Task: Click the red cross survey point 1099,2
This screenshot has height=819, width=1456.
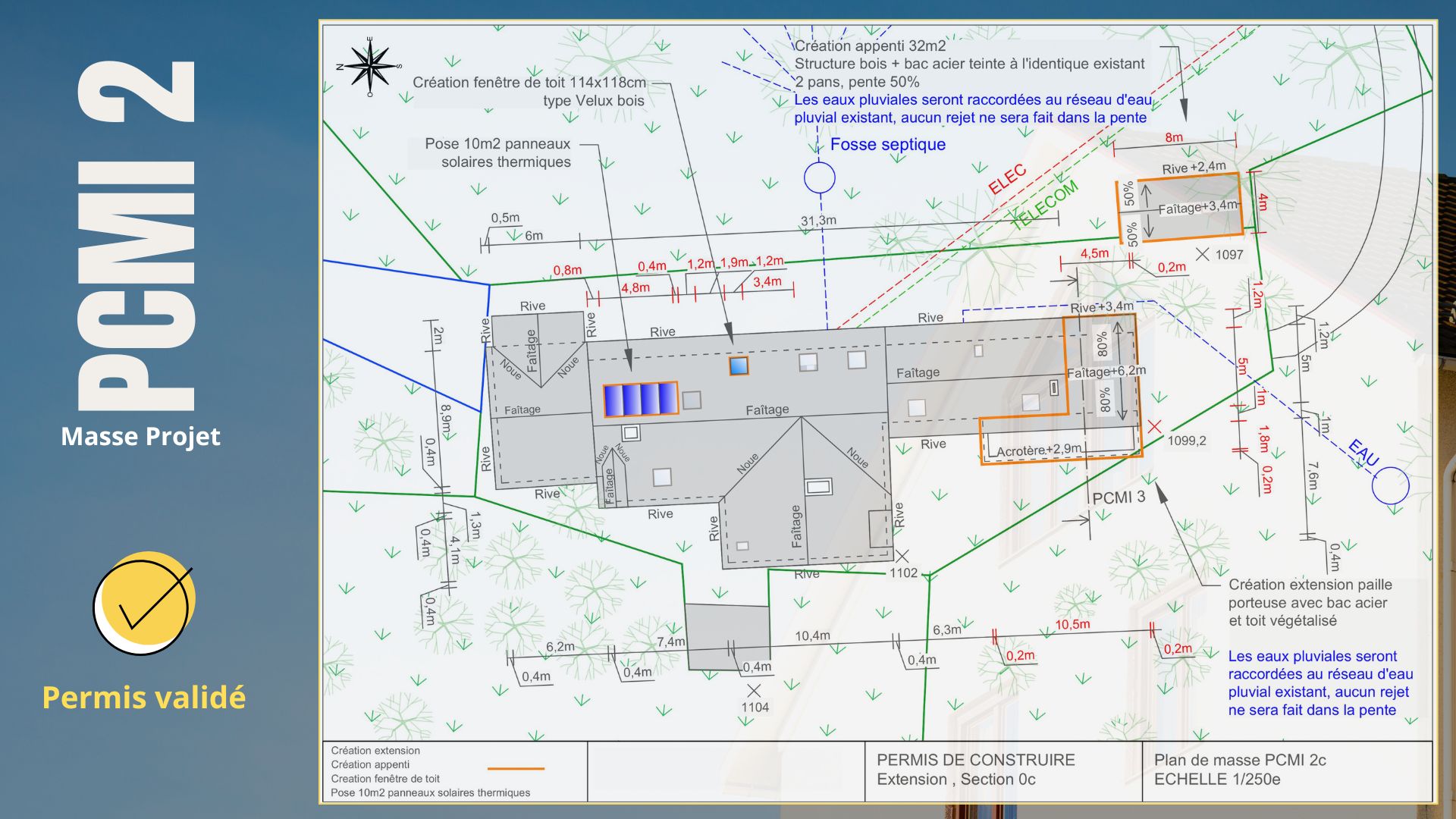Action: point(1154,427)
